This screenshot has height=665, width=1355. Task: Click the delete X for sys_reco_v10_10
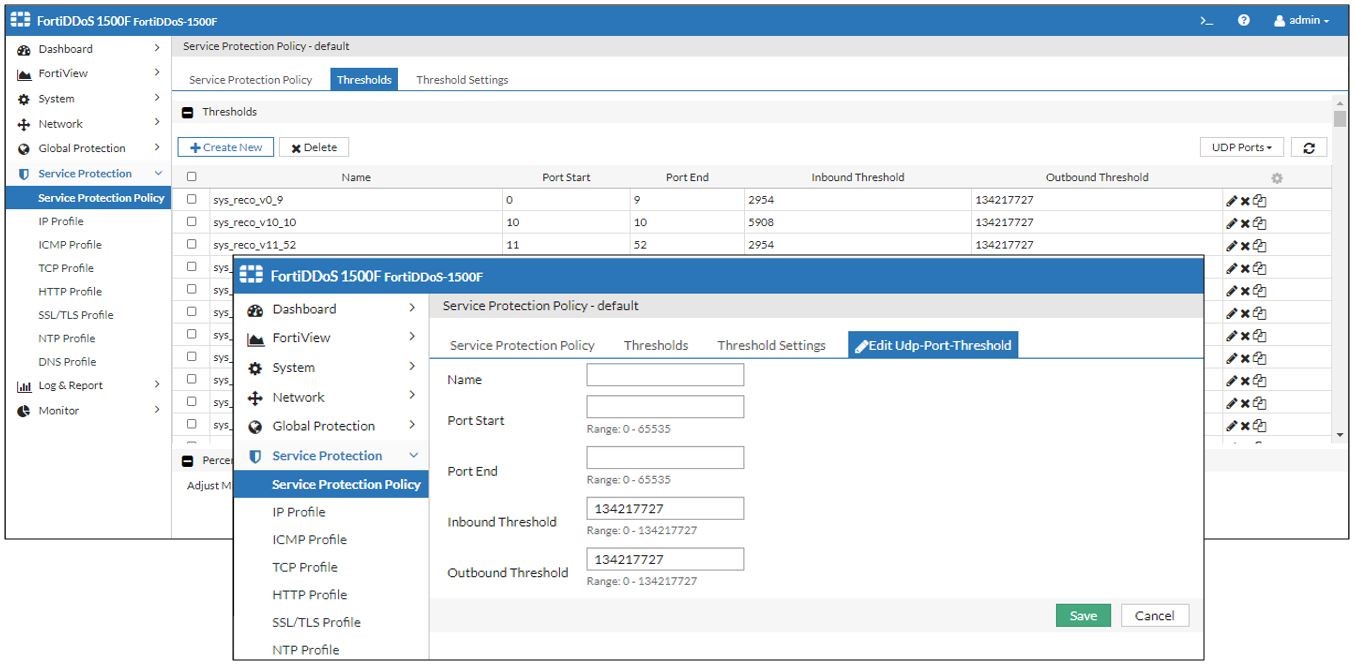(x=1245, y=223)
